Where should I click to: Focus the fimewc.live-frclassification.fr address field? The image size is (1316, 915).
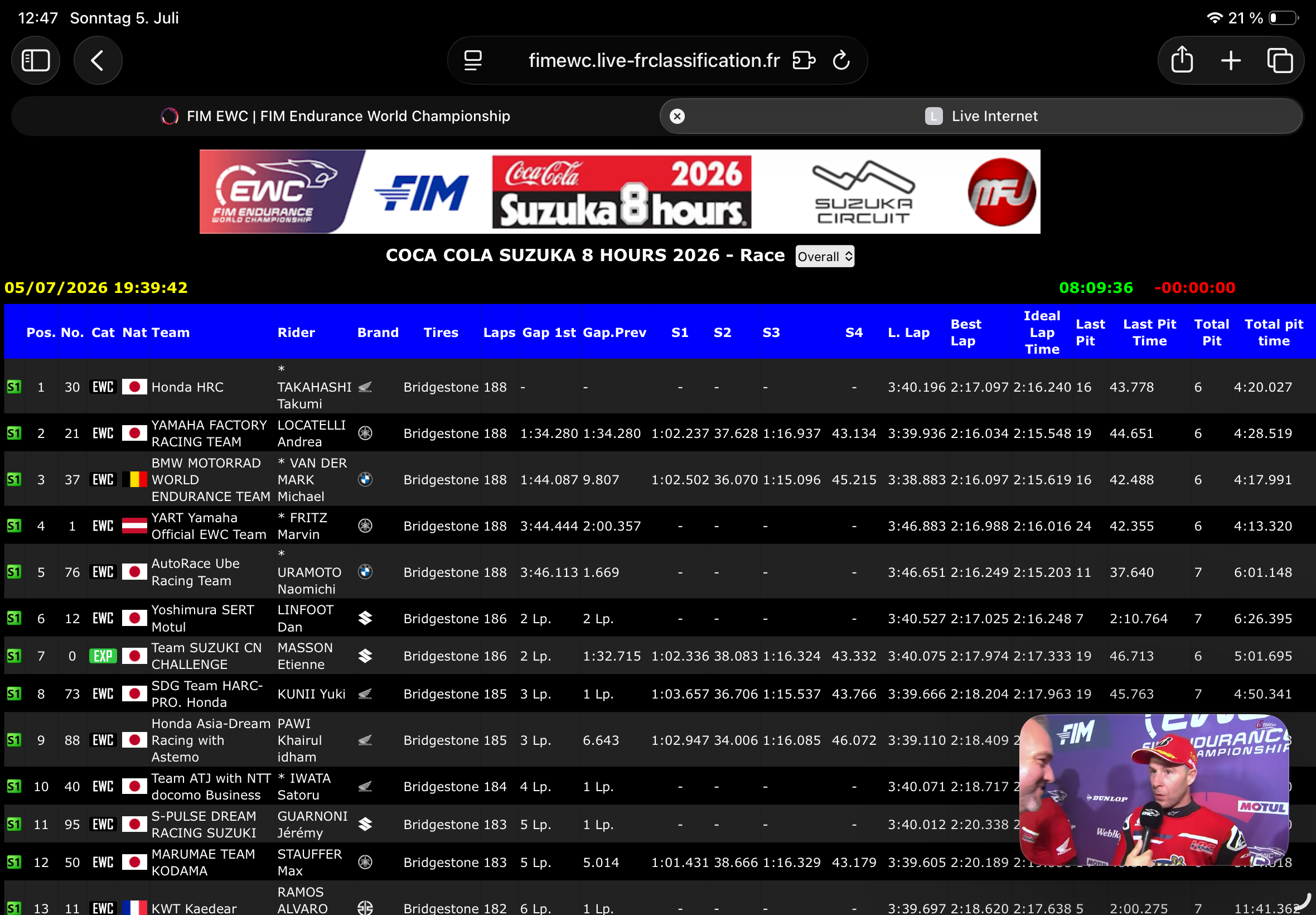(x=654, y=60)
